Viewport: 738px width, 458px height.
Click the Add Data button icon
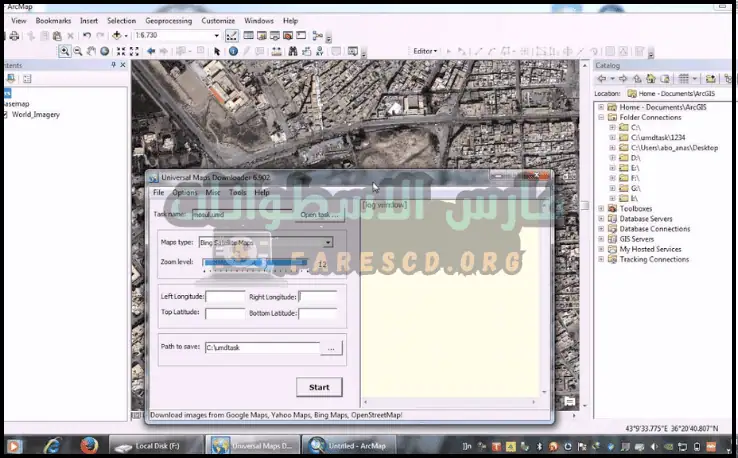click(x=117, y=36)
